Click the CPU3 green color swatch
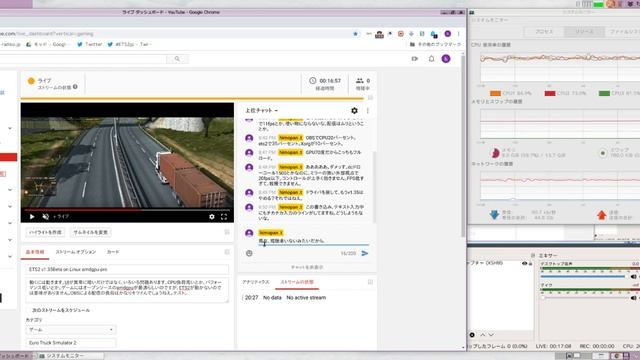This screenshot has height=360, width=640. click(x=604, y=93)
